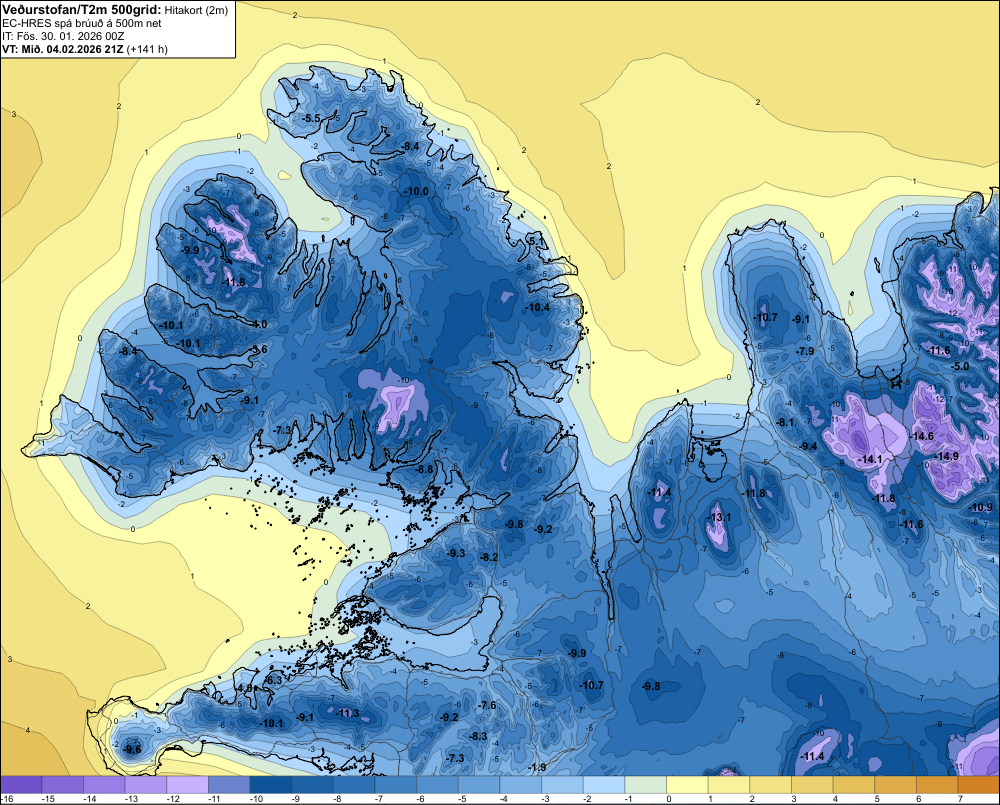This screenshot has width=1000, height=805.
Task: Click the temperature value '-14.6' on the map
Action: pos(922,436)
